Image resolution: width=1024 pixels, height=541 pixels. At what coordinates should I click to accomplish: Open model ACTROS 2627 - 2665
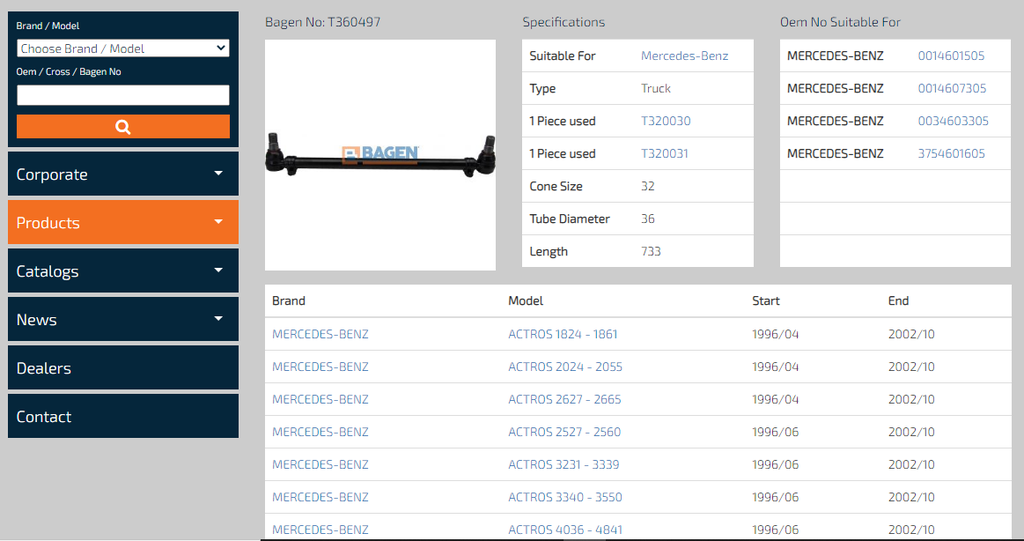[x=564, y=399]
